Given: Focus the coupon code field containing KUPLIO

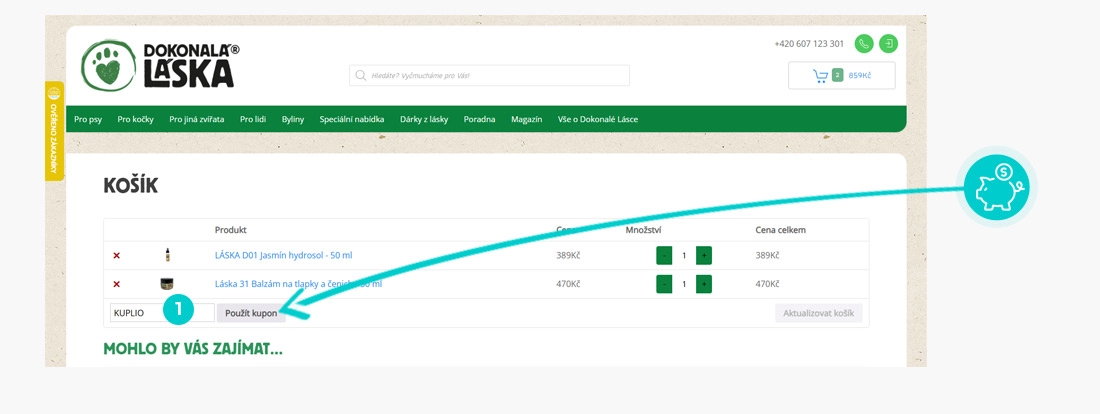Looking at the screenshot, I should pyautogui.click(x=162, y=313).
